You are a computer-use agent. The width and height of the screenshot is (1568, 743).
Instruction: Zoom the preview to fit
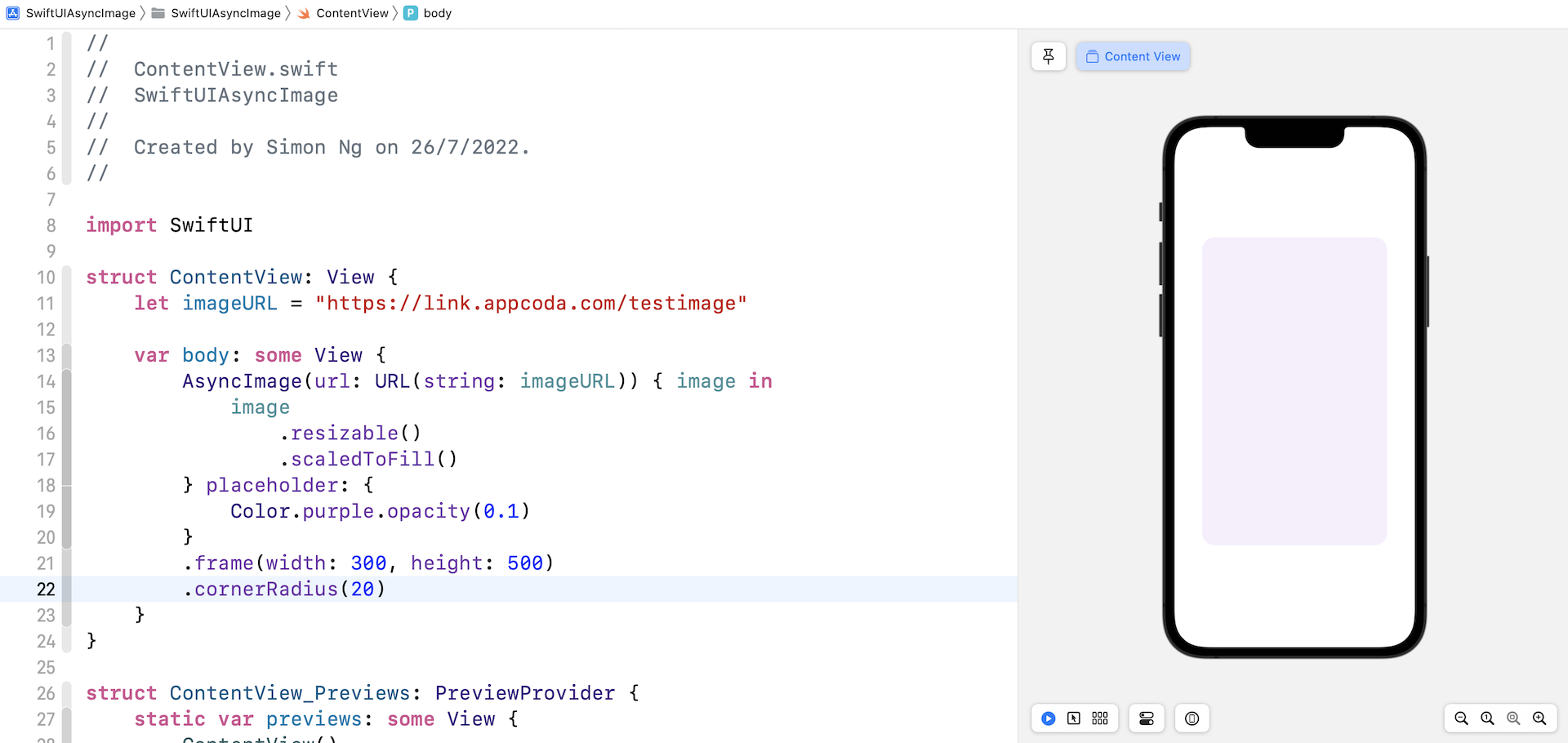point(1513,719)
